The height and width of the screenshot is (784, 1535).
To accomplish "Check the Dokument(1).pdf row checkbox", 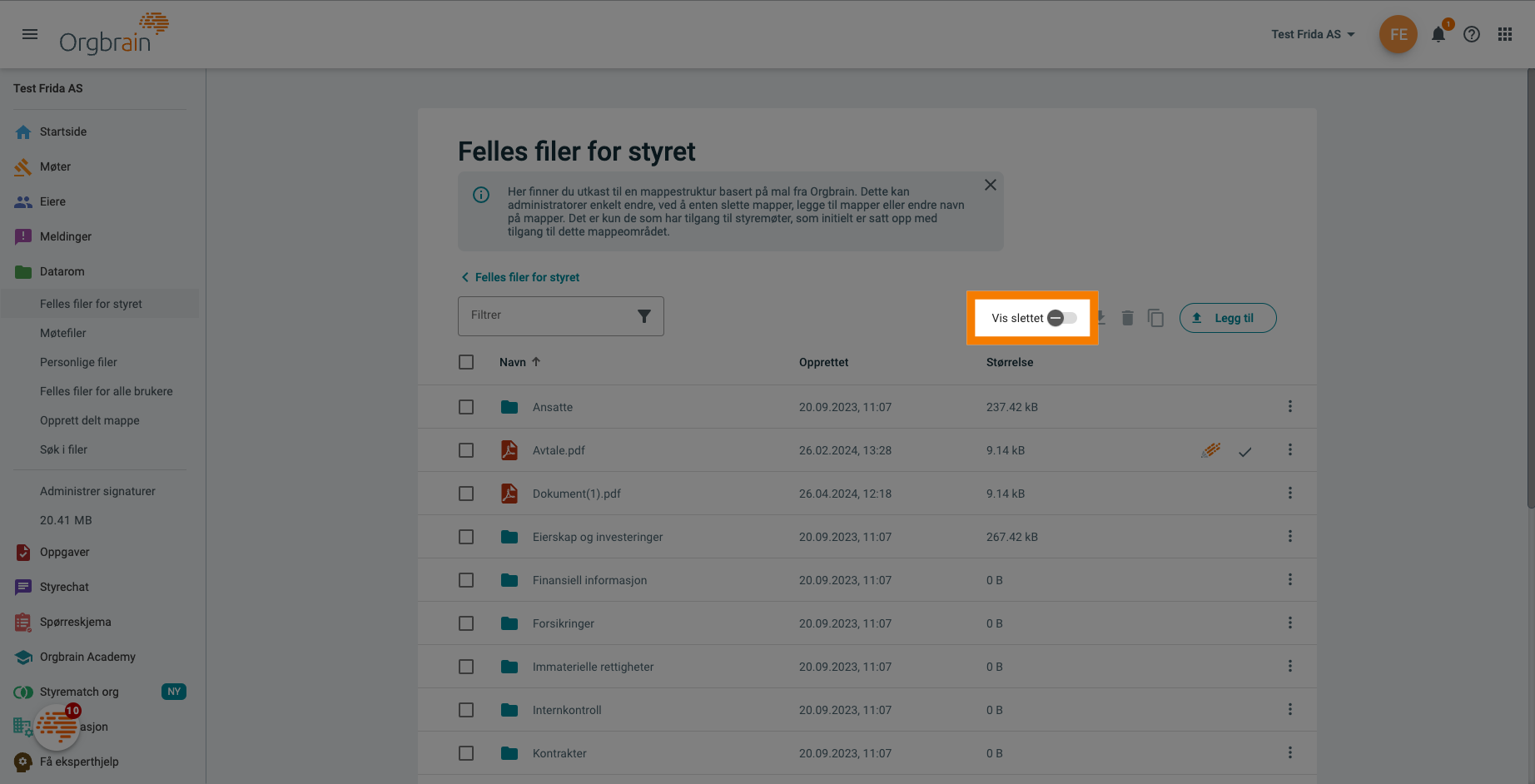I will click(x=466, y=494).
